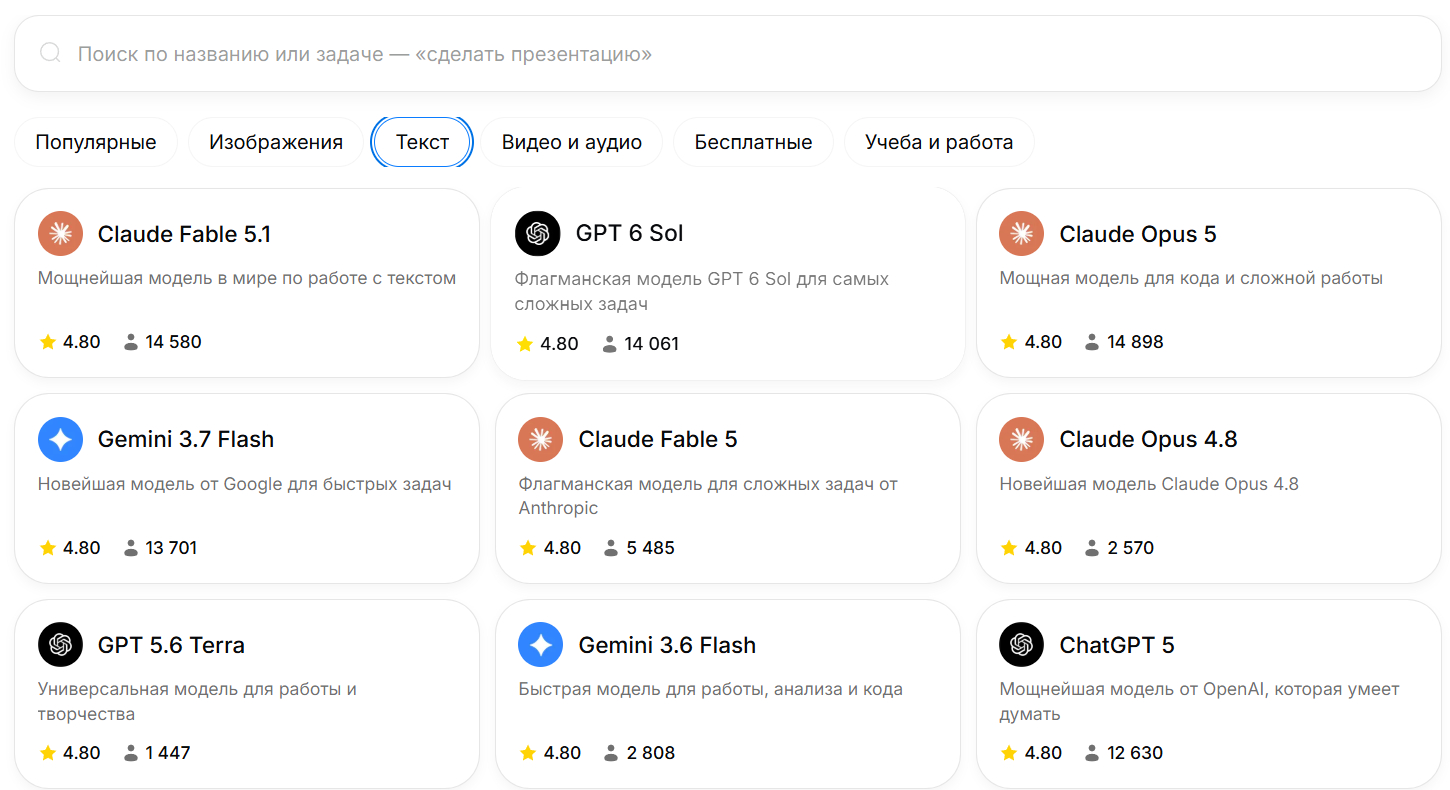This screenshot has height=790, width=1450.
Task: Open the Видео и аудио tab
Action: [572, 142]
